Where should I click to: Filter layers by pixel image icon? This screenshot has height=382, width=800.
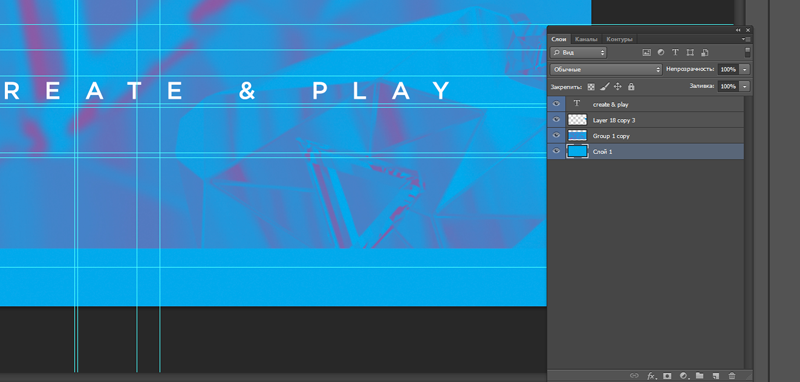[x=646, y=52]
